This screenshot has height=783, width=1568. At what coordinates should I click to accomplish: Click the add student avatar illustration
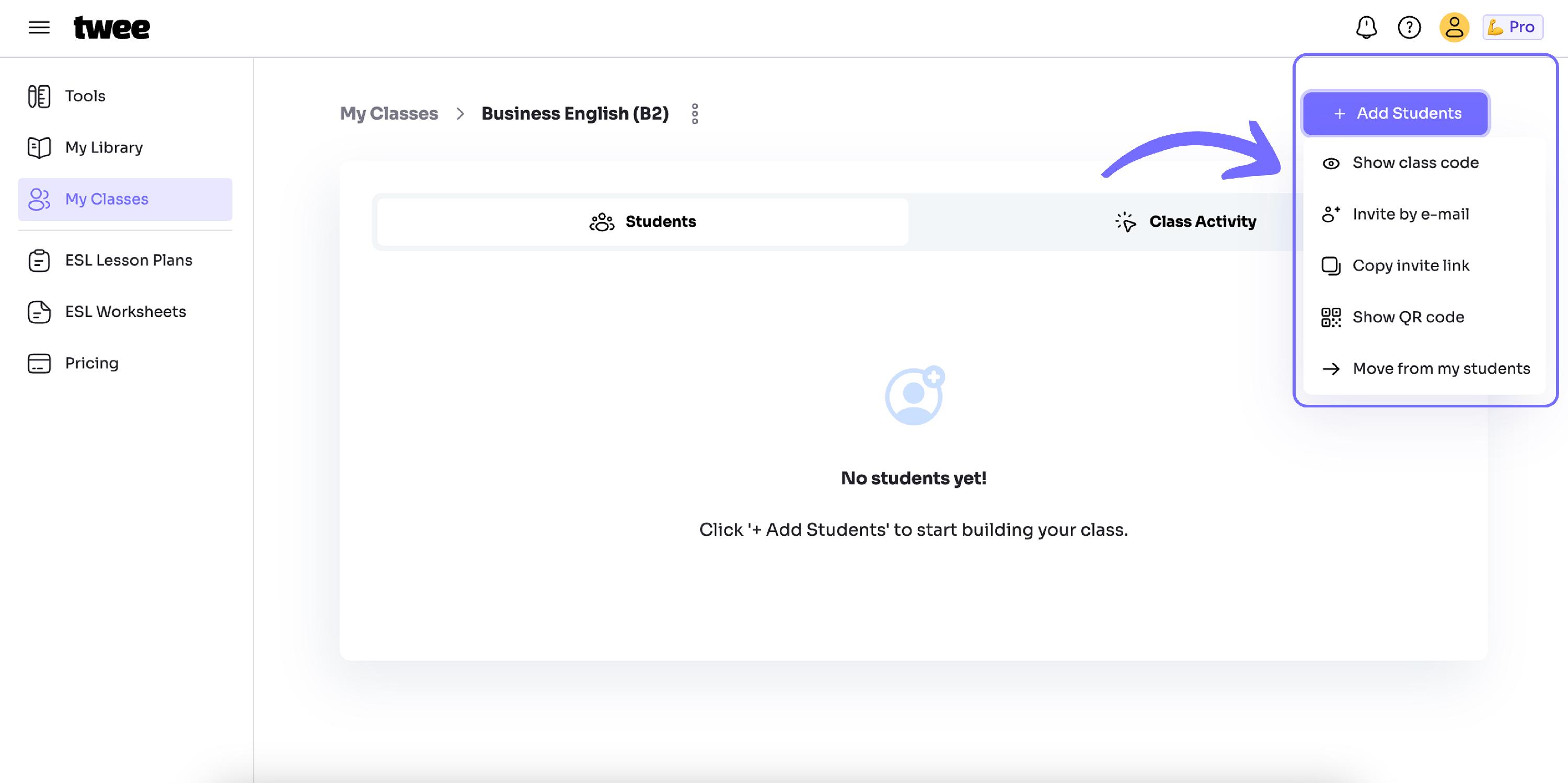tap(914, 395)
